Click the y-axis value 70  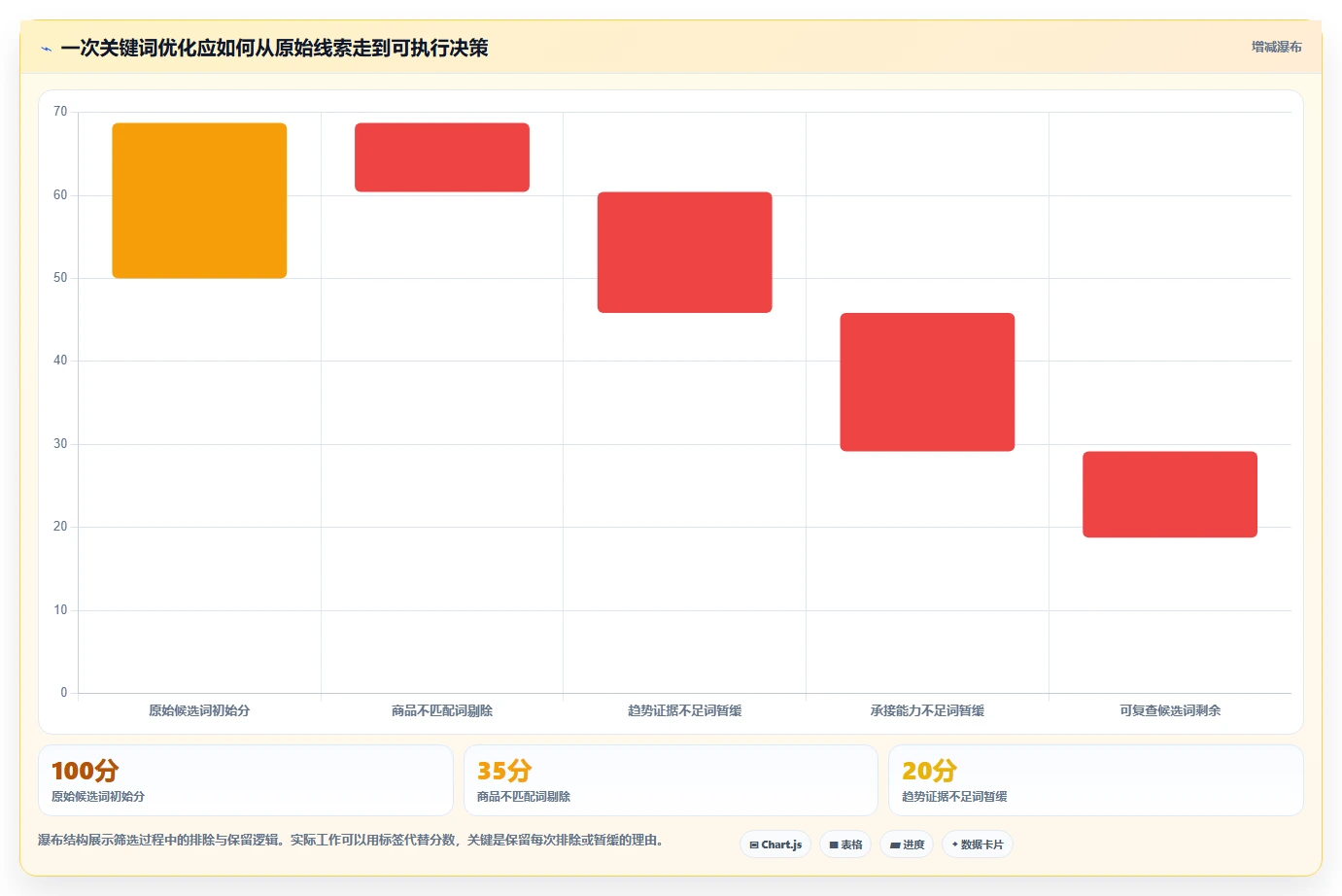pyautogui.click(x=60, y=112)
